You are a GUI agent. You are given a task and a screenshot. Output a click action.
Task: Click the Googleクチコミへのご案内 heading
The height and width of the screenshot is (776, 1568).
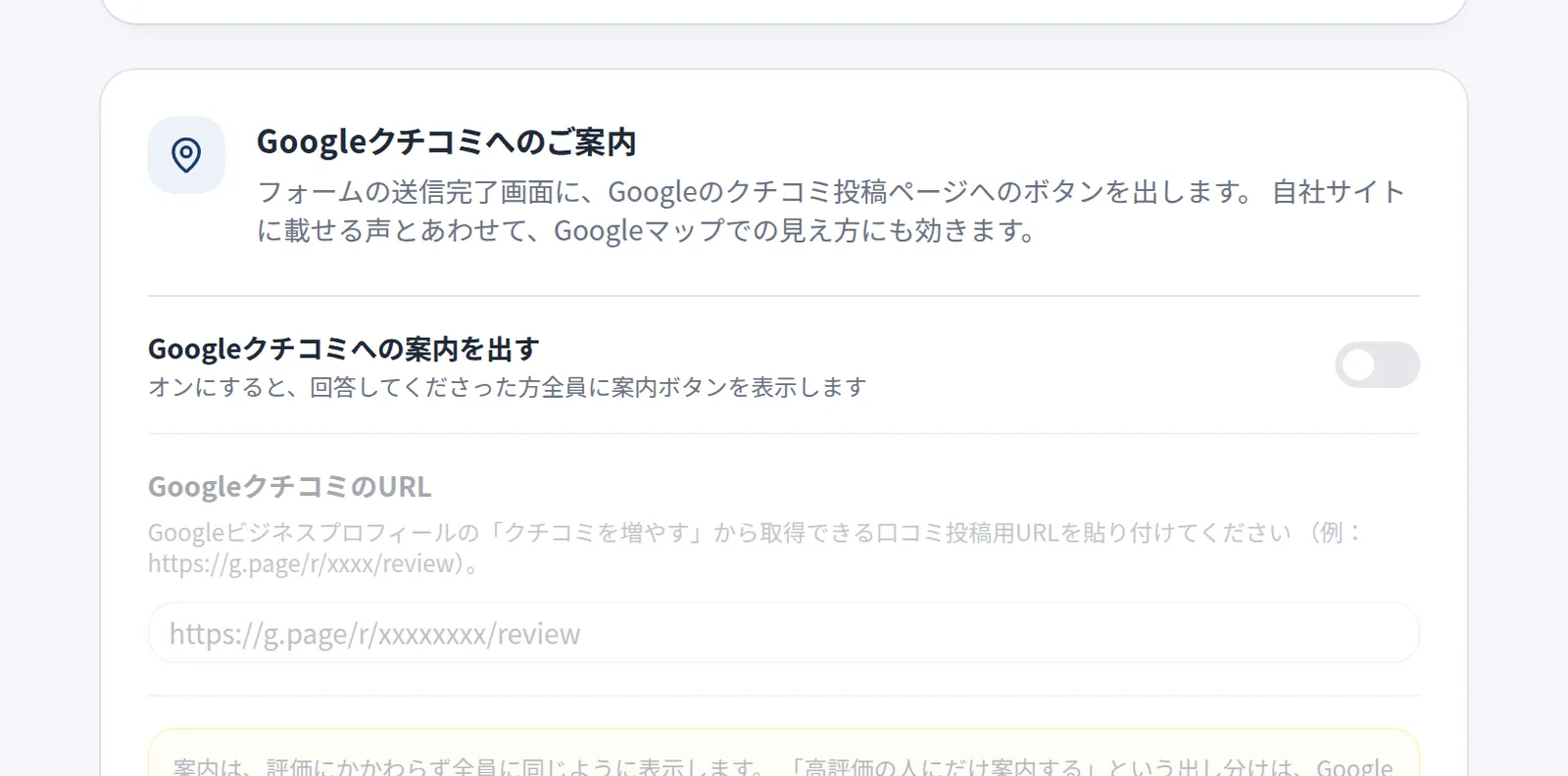tap(446, 142)
